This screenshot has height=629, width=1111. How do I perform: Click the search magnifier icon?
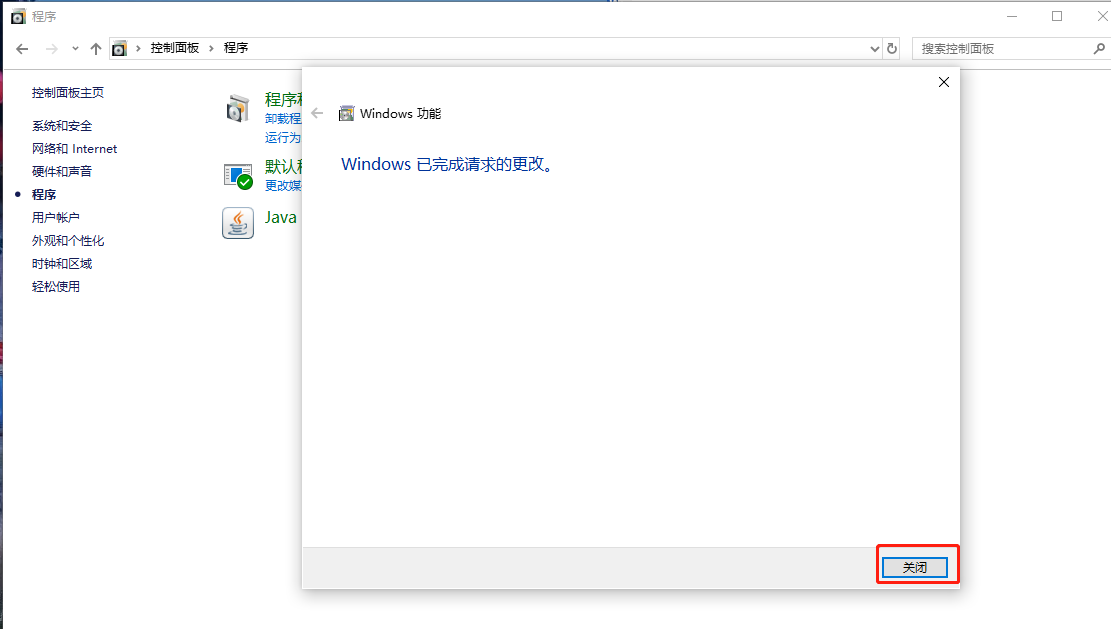point(1099,49)
